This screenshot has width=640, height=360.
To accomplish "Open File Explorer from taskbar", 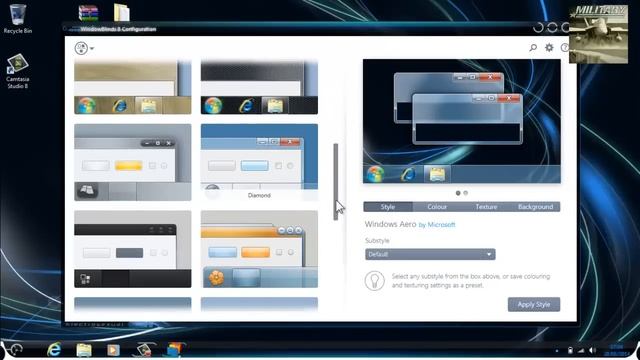I will pyautogui.click(x=84, y=350).
